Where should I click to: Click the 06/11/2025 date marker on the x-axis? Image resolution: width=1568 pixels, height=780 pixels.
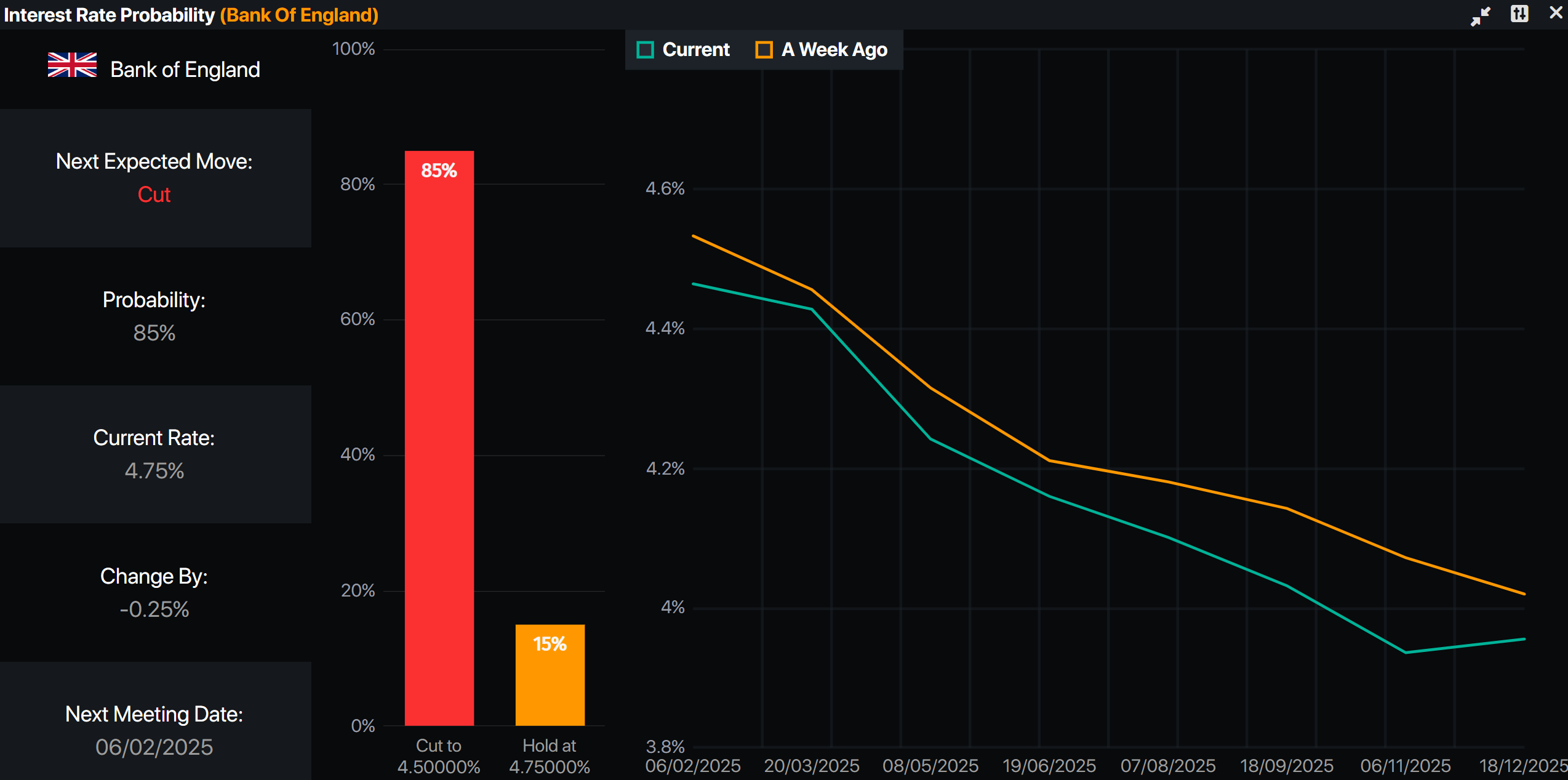[x=1406, y=765]
